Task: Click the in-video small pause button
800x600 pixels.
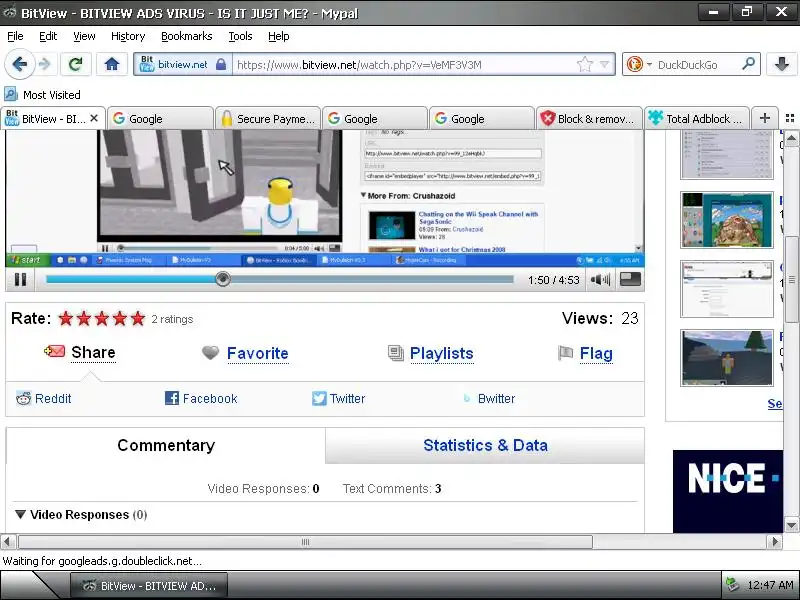Action: pos(105,248)
